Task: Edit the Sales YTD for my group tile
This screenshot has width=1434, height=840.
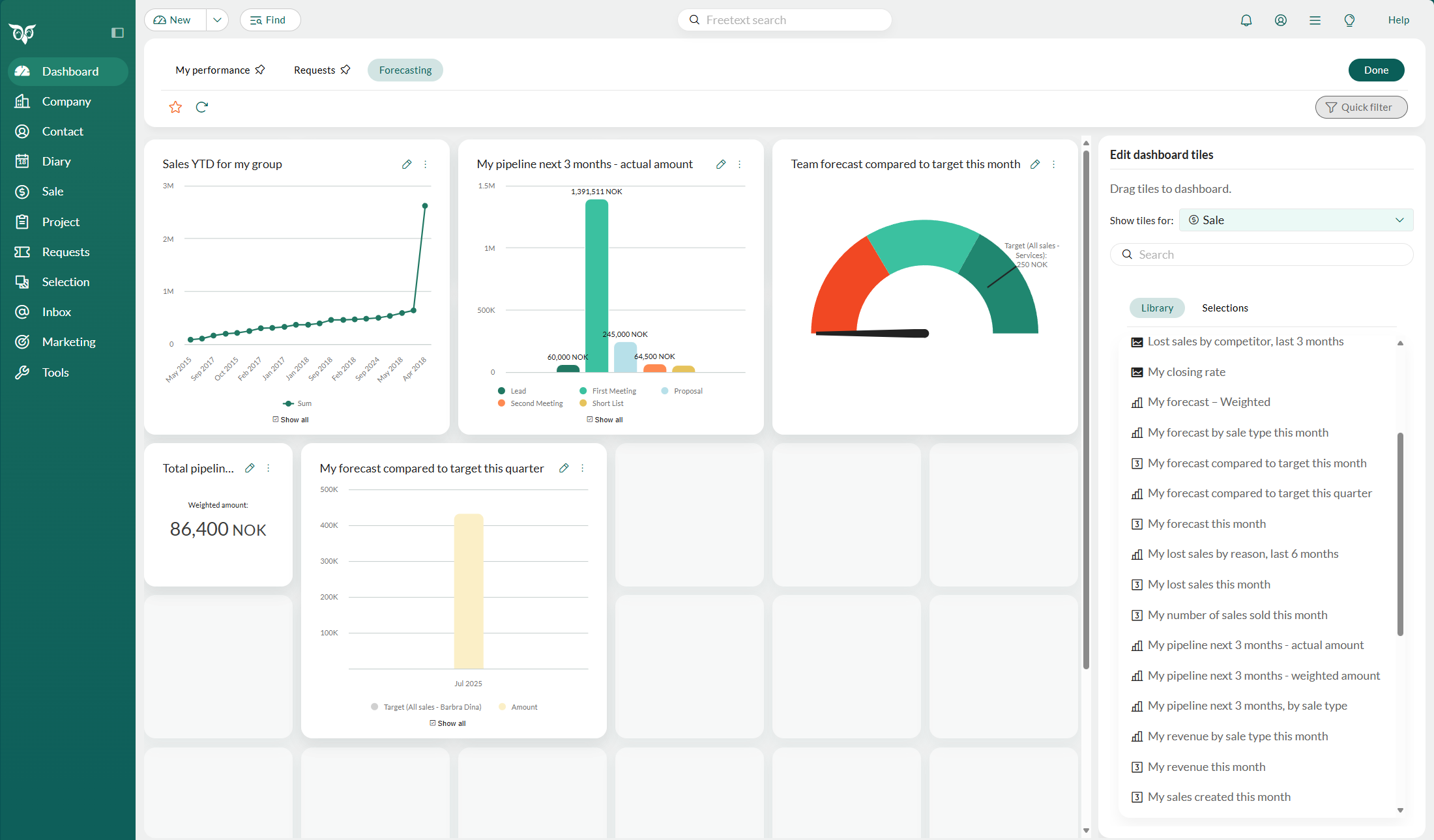Action: (x=407, y=164)
